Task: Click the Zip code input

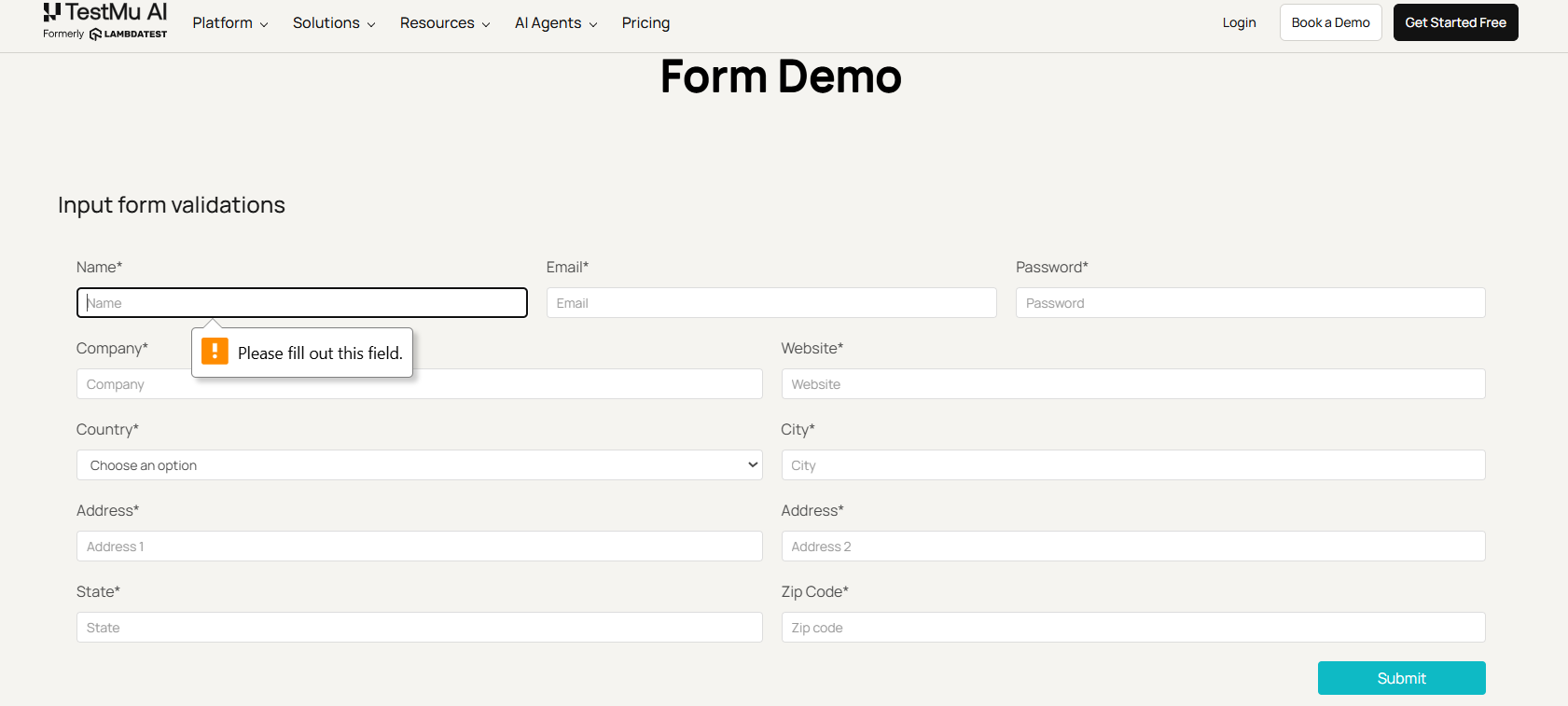Action: point(1132,628)
